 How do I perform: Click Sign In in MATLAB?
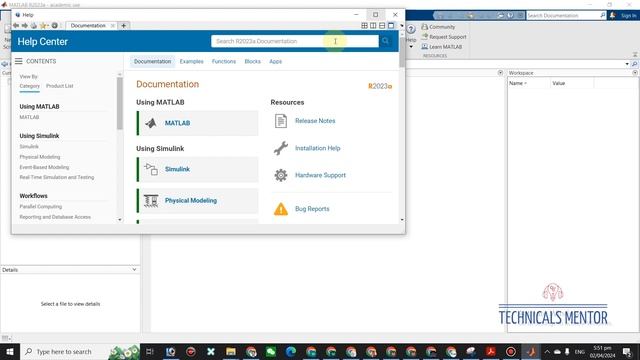[x=629, y=16]
